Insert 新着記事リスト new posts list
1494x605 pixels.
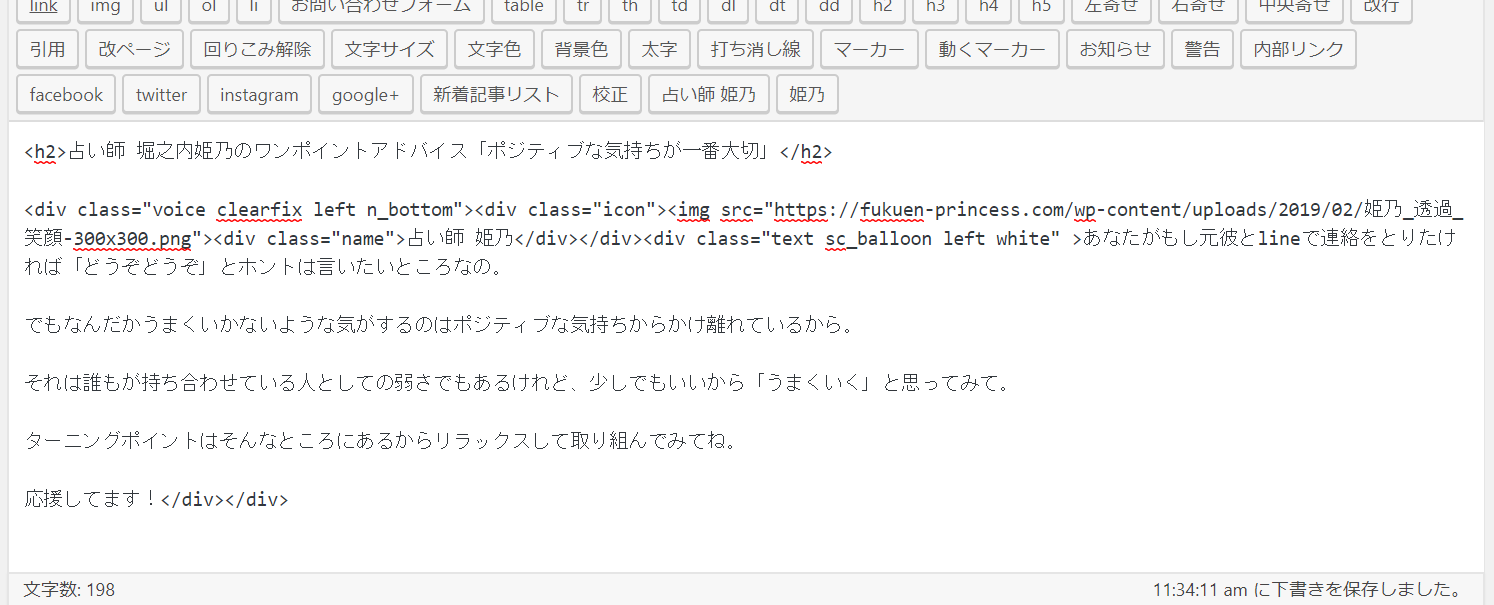point(496,95)
